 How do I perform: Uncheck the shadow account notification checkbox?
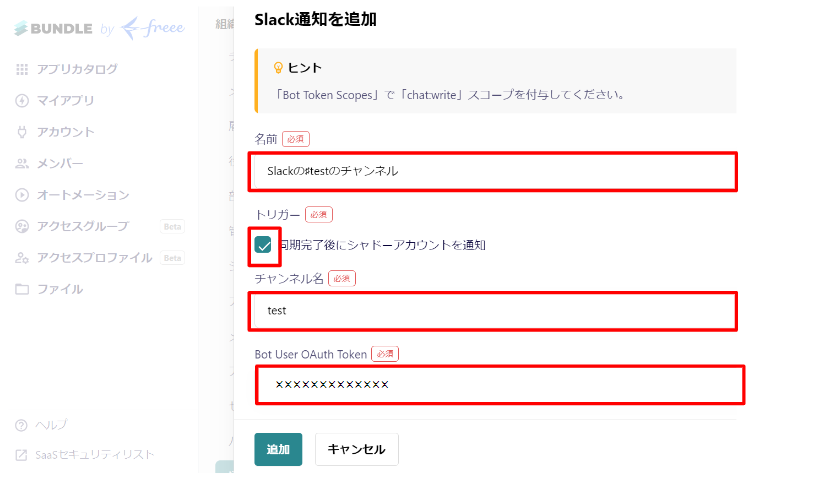click(263, 245)
